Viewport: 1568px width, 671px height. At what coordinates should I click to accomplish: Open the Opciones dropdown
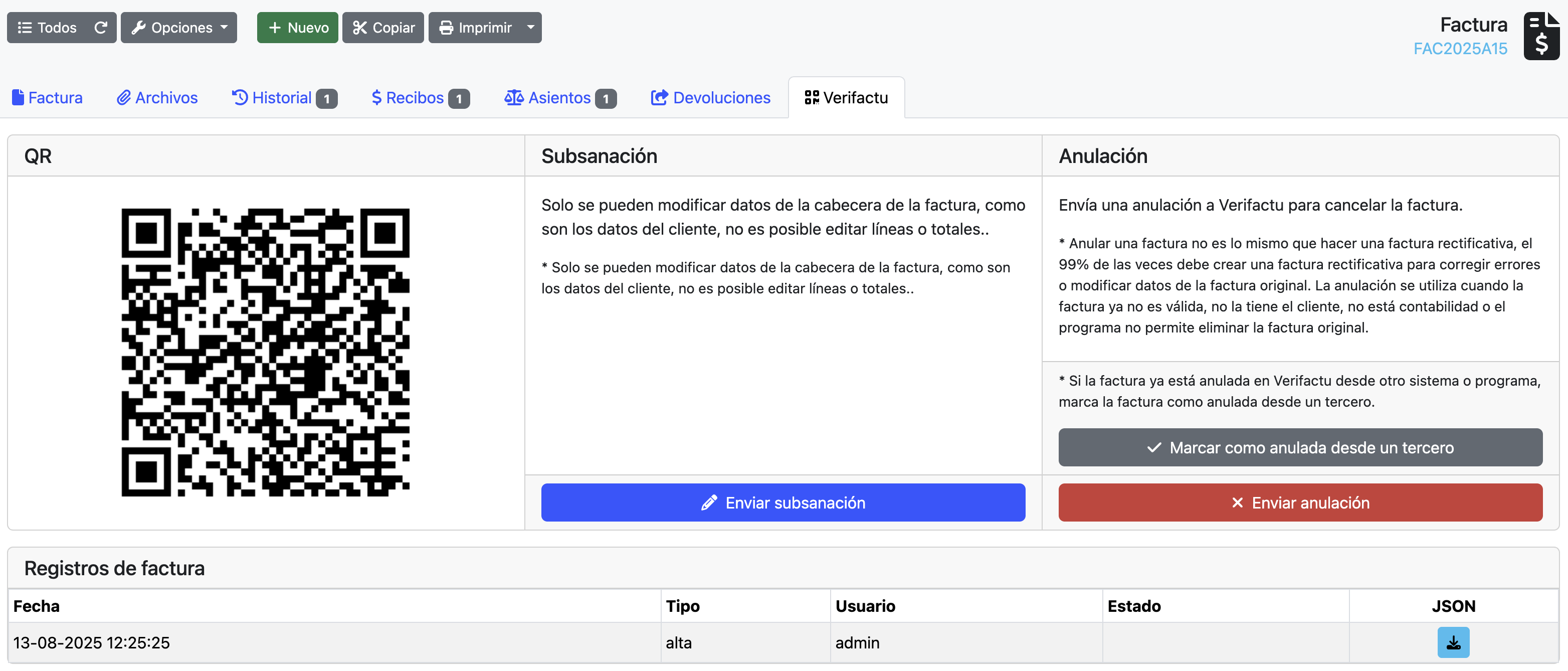click(x=178, y=28)
